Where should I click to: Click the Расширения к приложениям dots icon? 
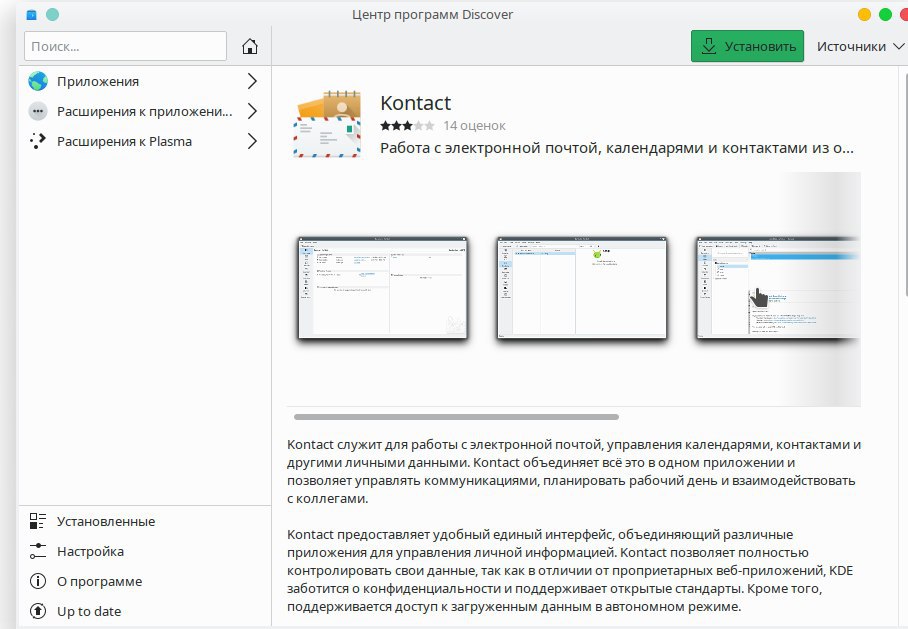tap(38, 111)
